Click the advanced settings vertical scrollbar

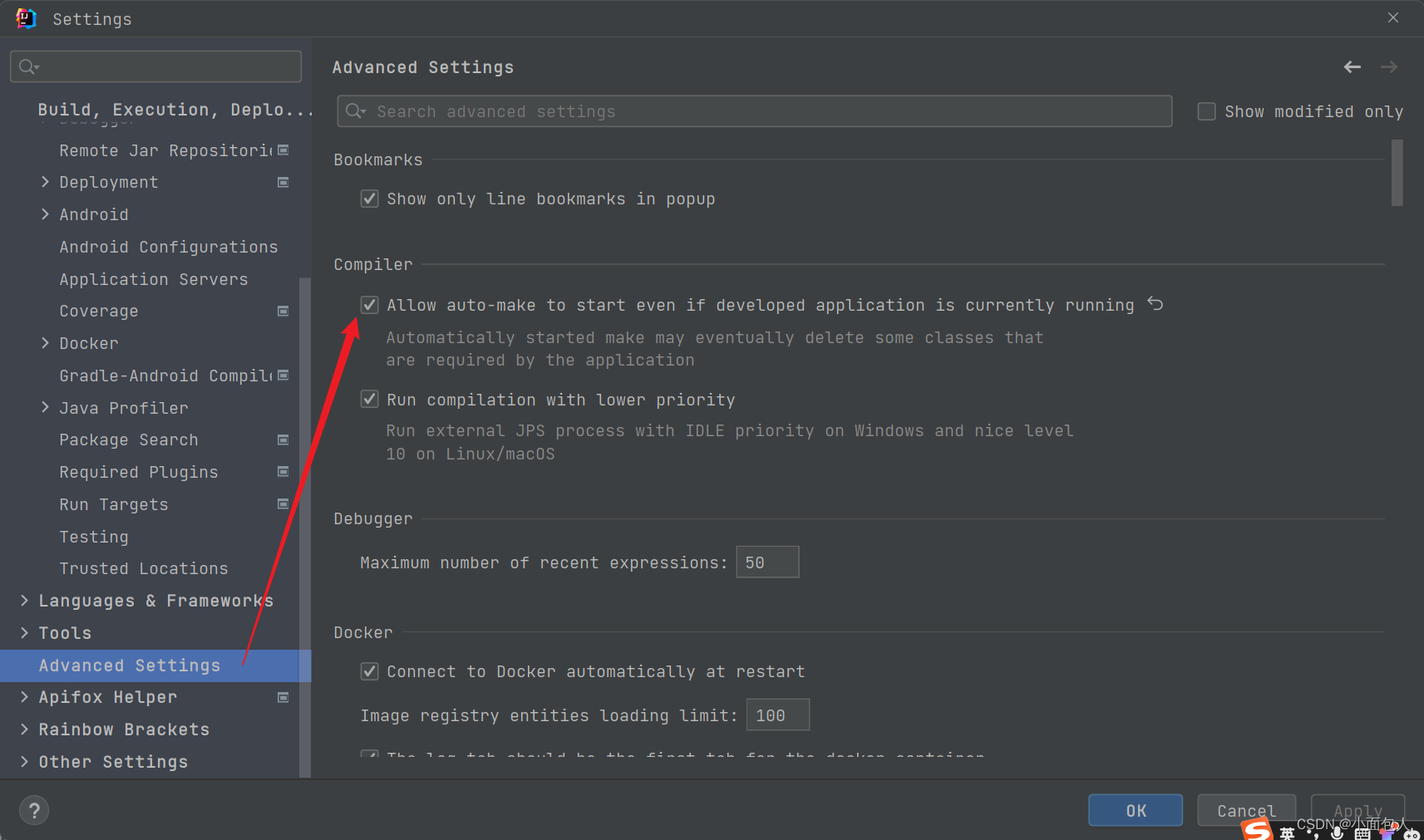click(x=1397, y=173)
